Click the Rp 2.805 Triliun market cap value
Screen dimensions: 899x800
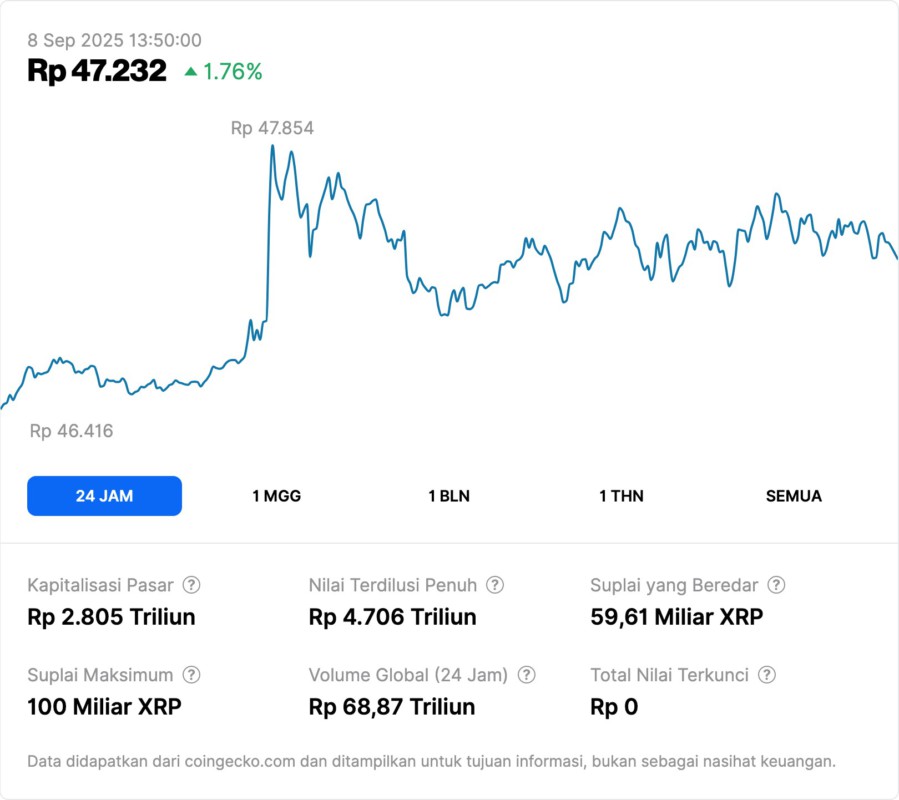click(111, 617)
